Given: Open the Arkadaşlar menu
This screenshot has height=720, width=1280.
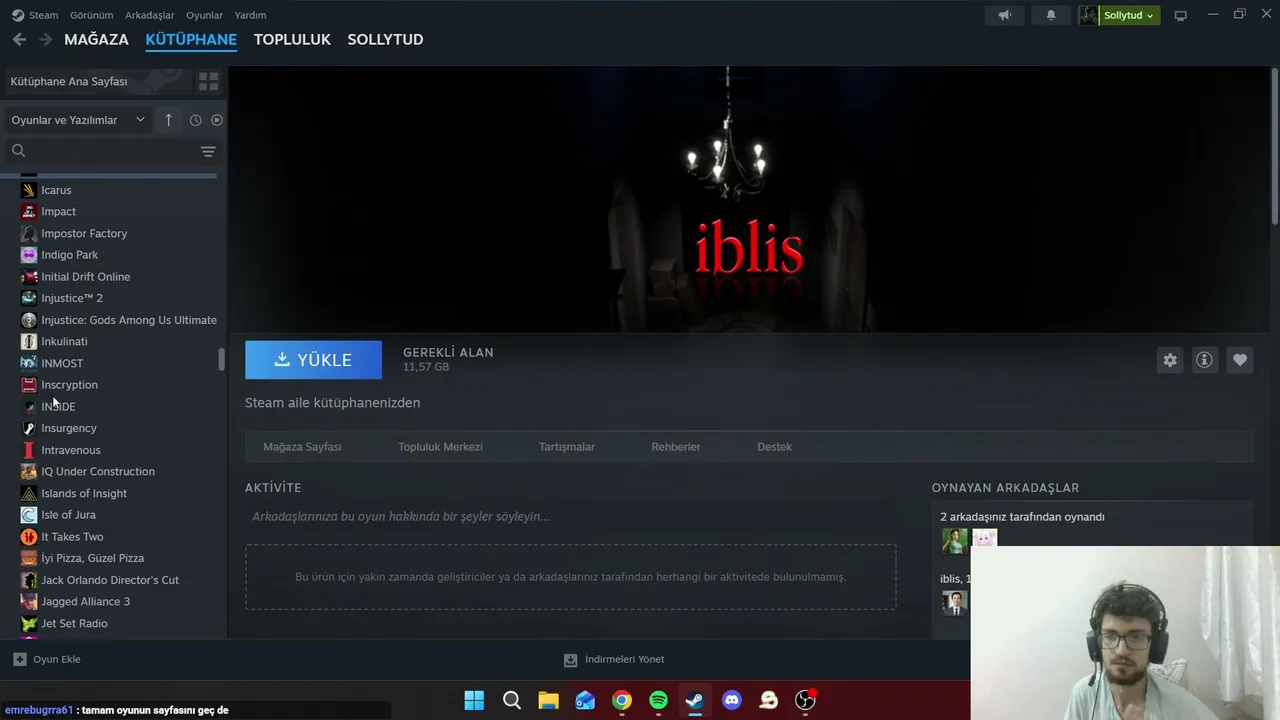Looking at the screenshot, I should coord(150,15).
